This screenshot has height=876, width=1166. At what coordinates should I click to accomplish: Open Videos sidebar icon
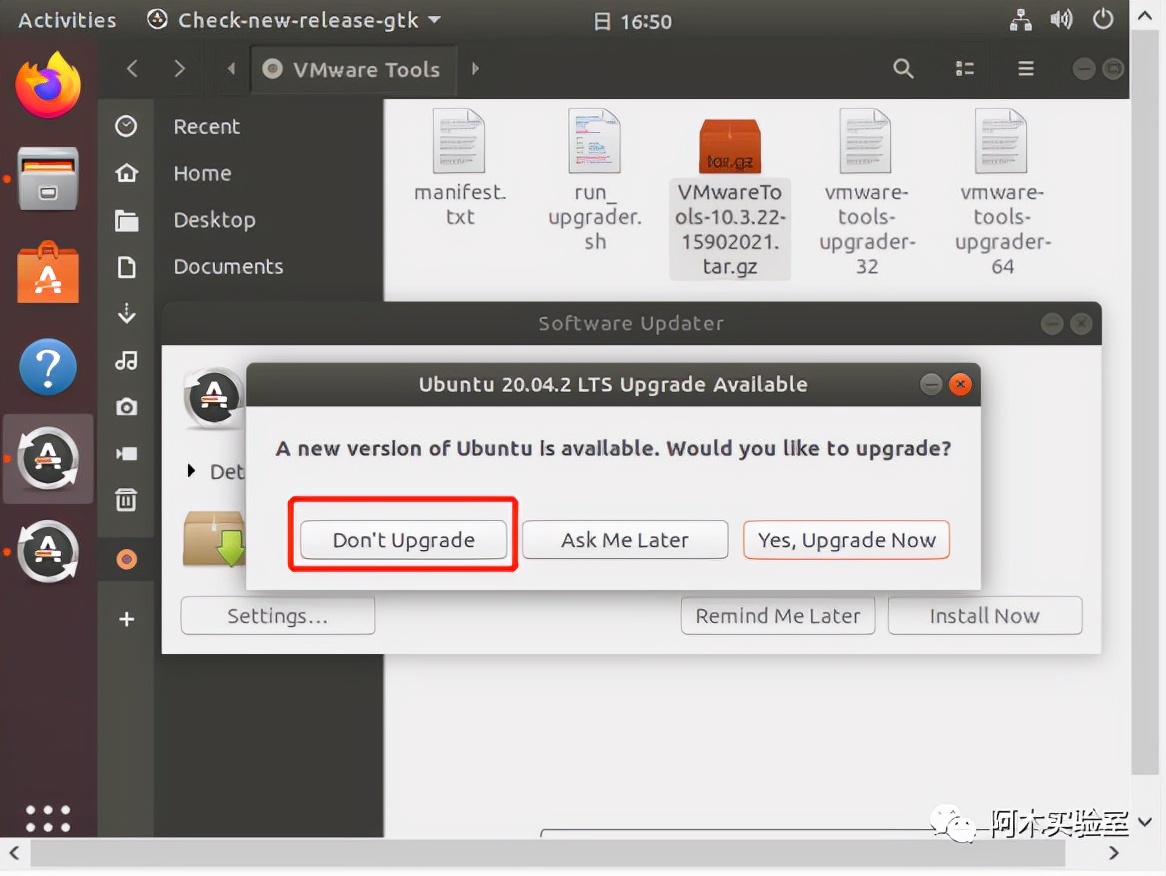pyautogui.click(x=126, y=454)
